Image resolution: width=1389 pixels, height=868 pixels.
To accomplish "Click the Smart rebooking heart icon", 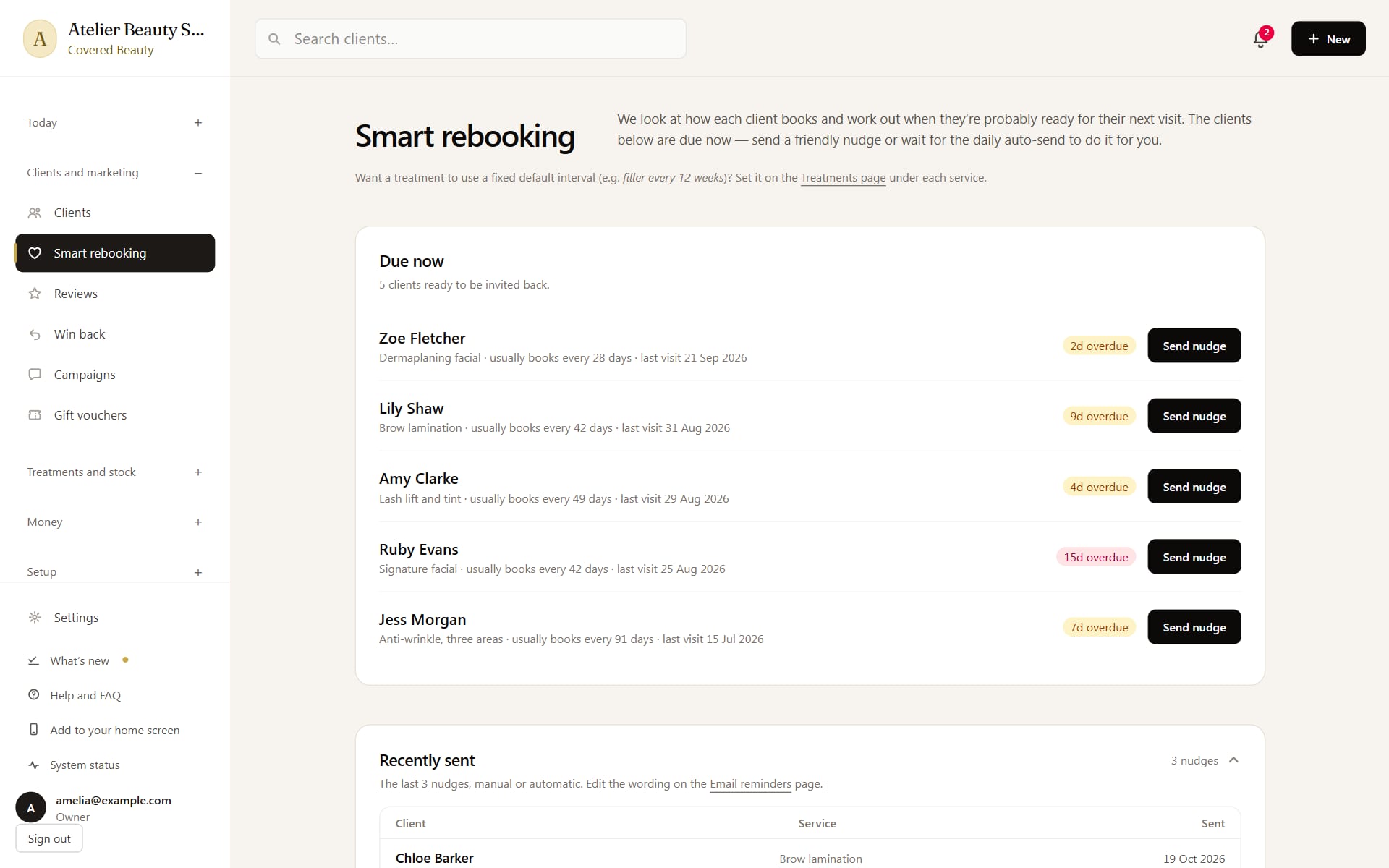I will (x=35, y=253).
